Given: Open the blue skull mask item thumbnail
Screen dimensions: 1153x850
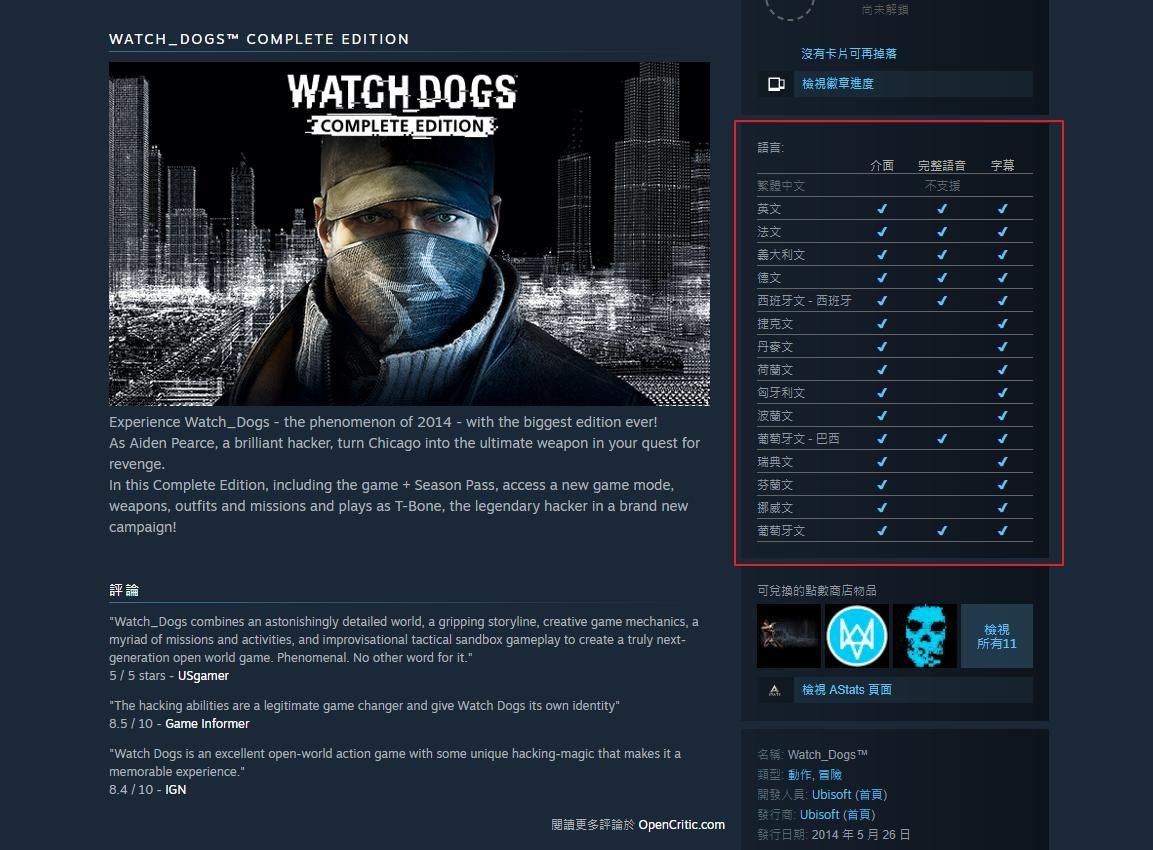Looking at the screenshot, I should [925, 636].
